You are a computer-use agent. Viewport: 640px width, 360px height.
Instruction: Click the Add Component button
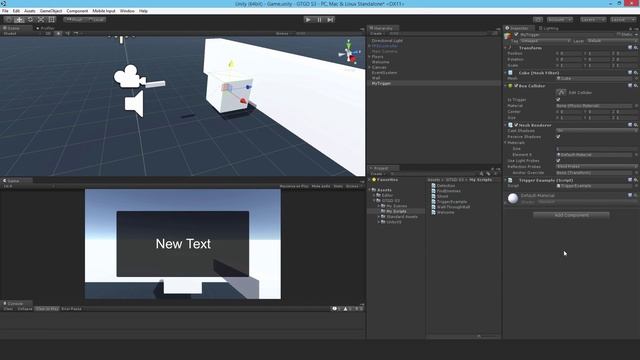tap(571, 215)
